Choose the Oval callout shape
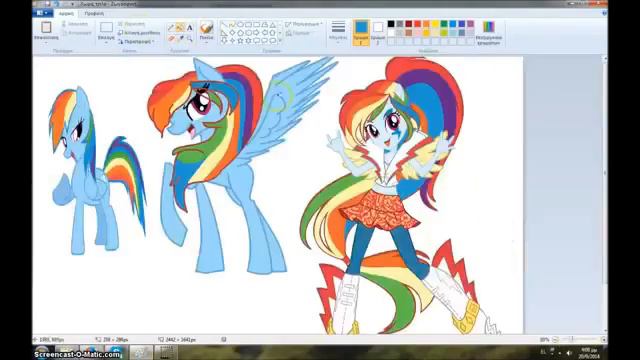This screenshot has height=360, width=640. pyautogui.click(x=264, y=40)
